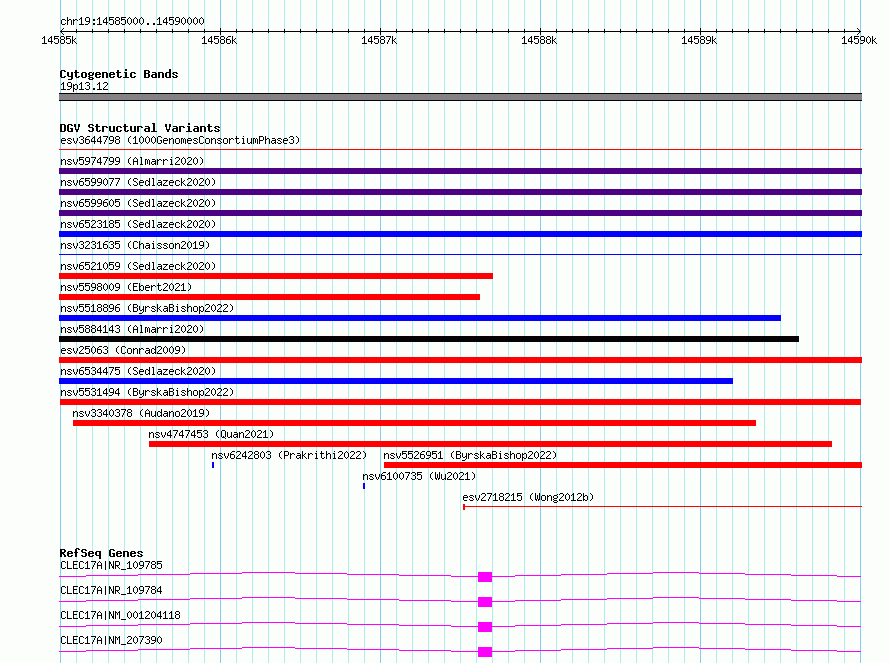890x663 pixels.
Task: Click the 14590k ruler end label
Action: [x=859, y=40]
